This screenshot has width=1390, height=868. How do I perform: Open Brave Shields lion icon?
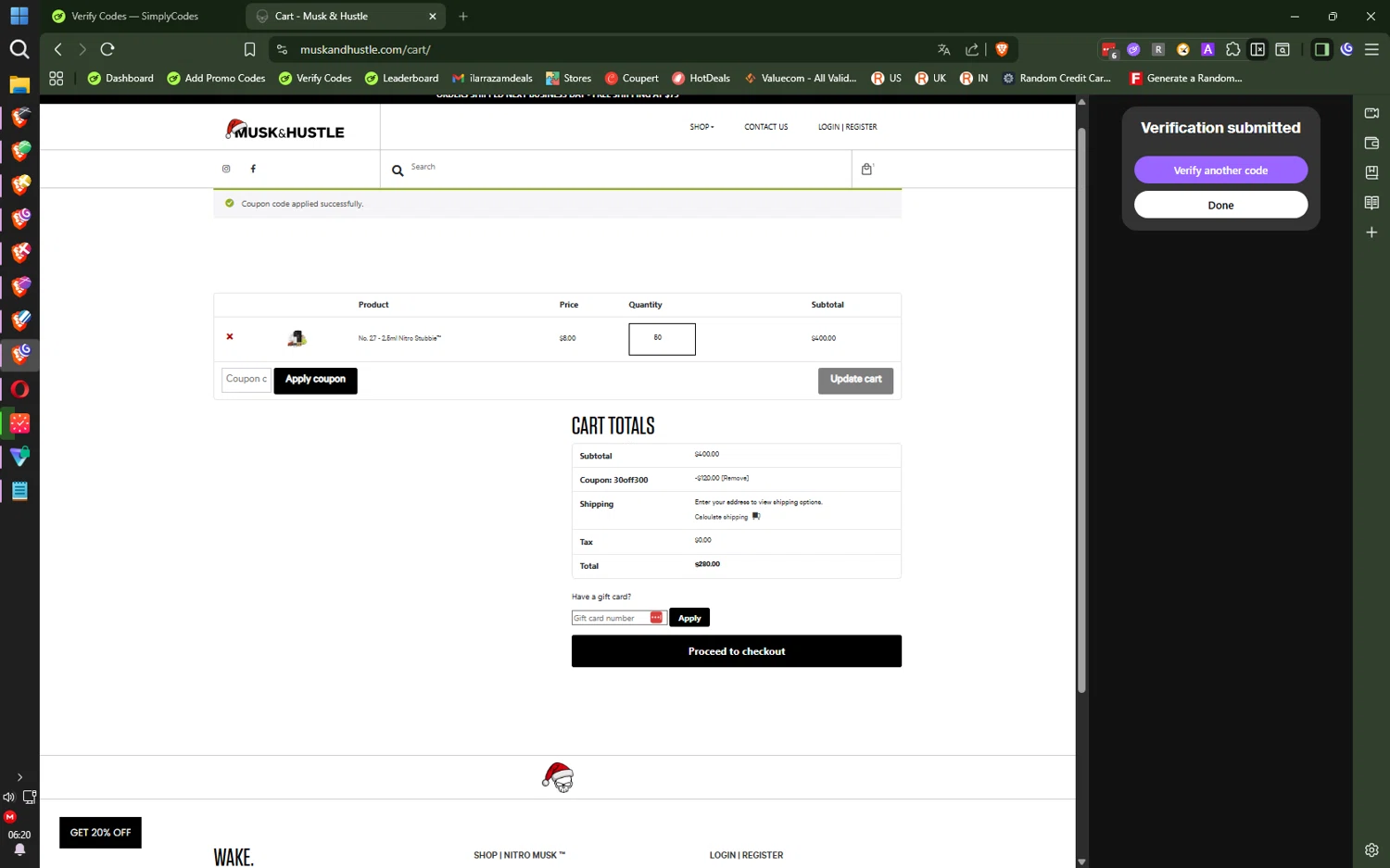click(x=1002, y=50)
